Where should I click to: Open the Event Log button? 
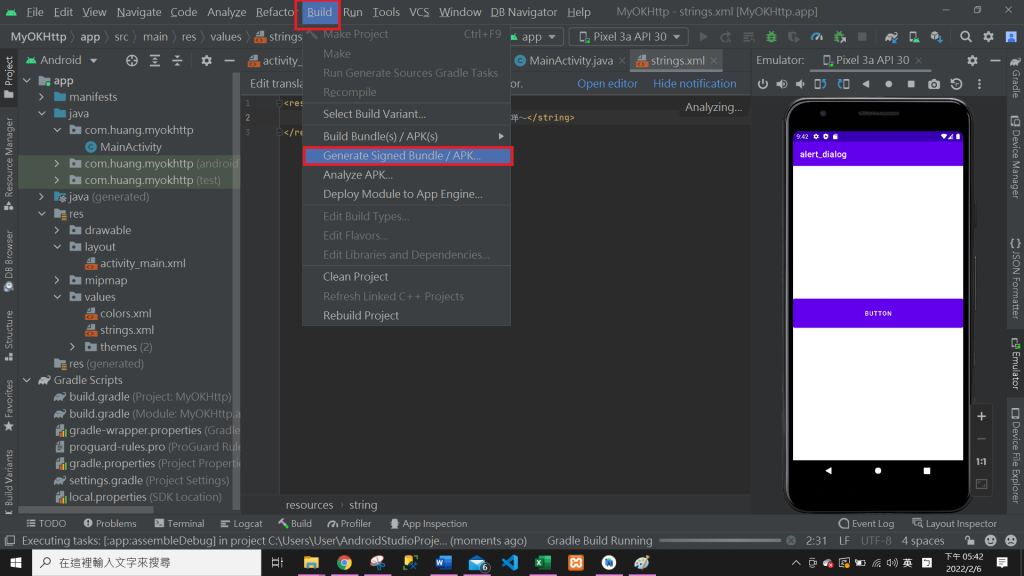(866, 523)
